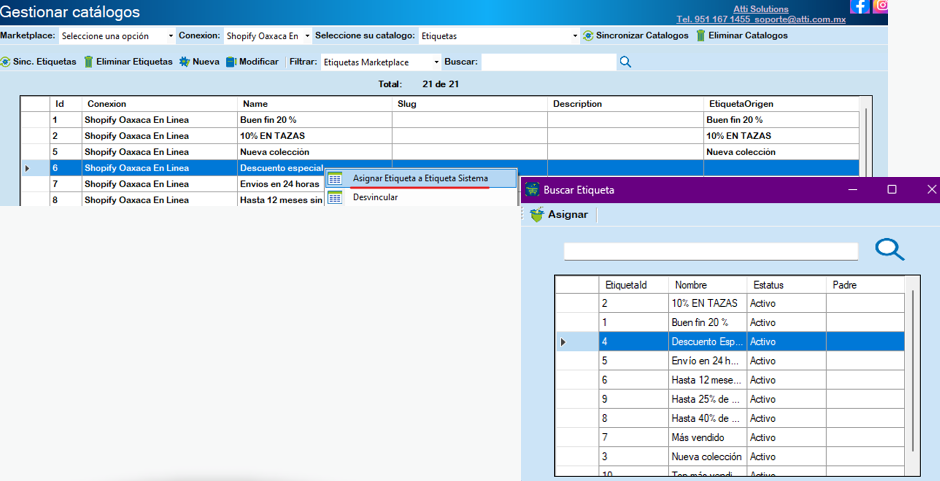Open the Filtrar Etiquetas Marketplace dropdown
The image size is (940, 481).
(380, 62)
